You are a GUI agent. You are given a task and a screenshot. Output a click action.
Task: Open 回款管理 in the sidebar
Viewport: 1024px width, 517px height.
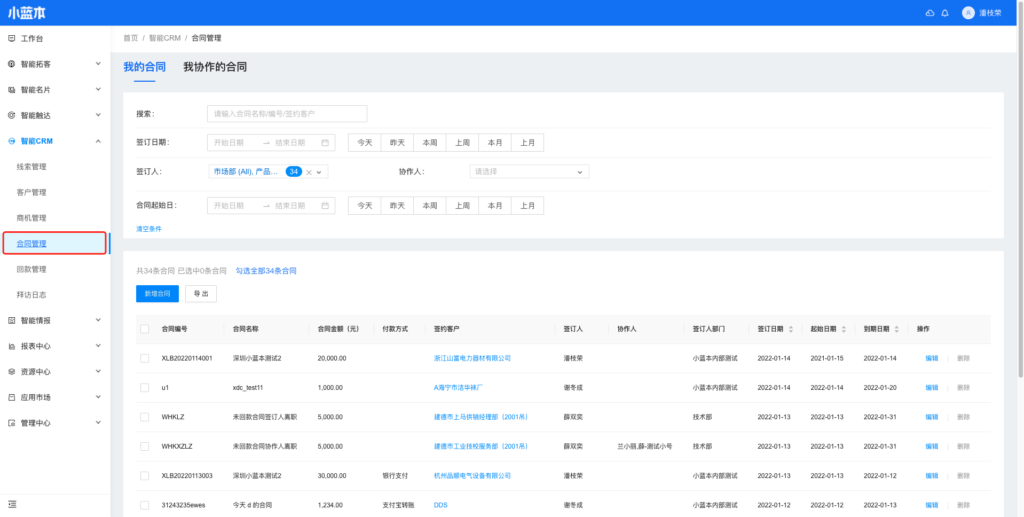[x=32, y=269]
